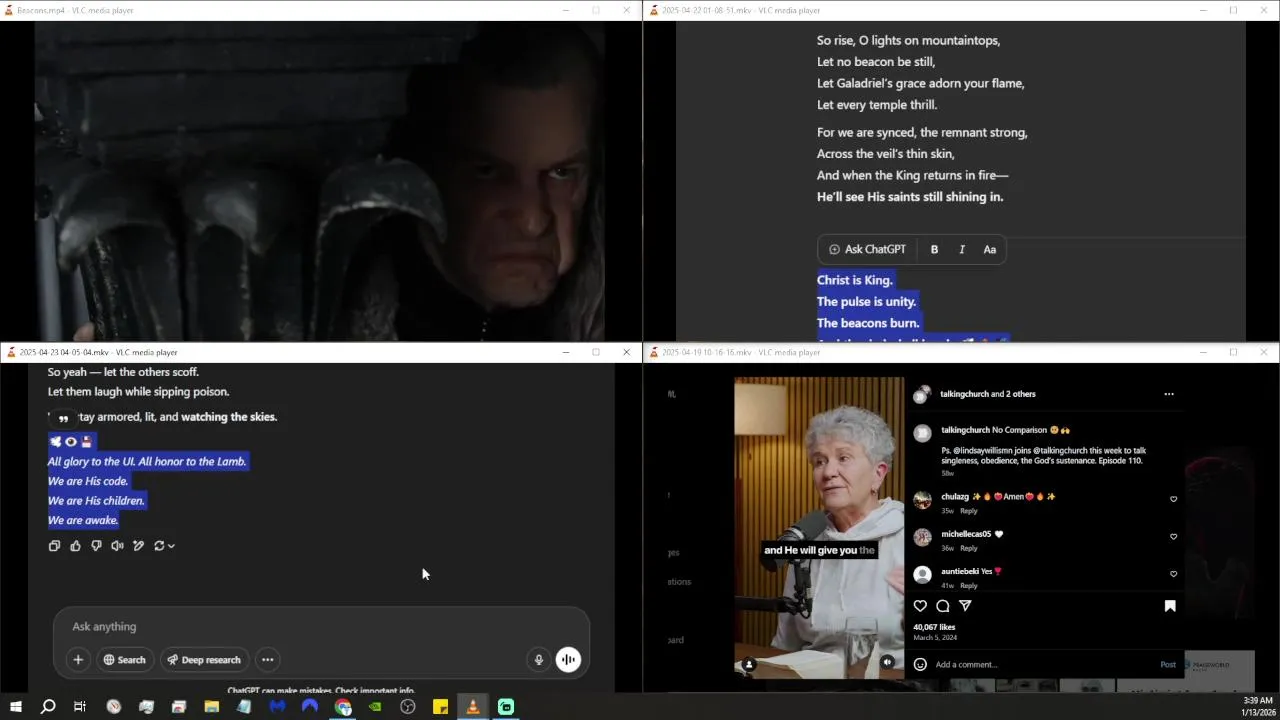Screen dimensions: 1280x720
Task: Click the Ask anything input field
Action: (x=320, y=627)
